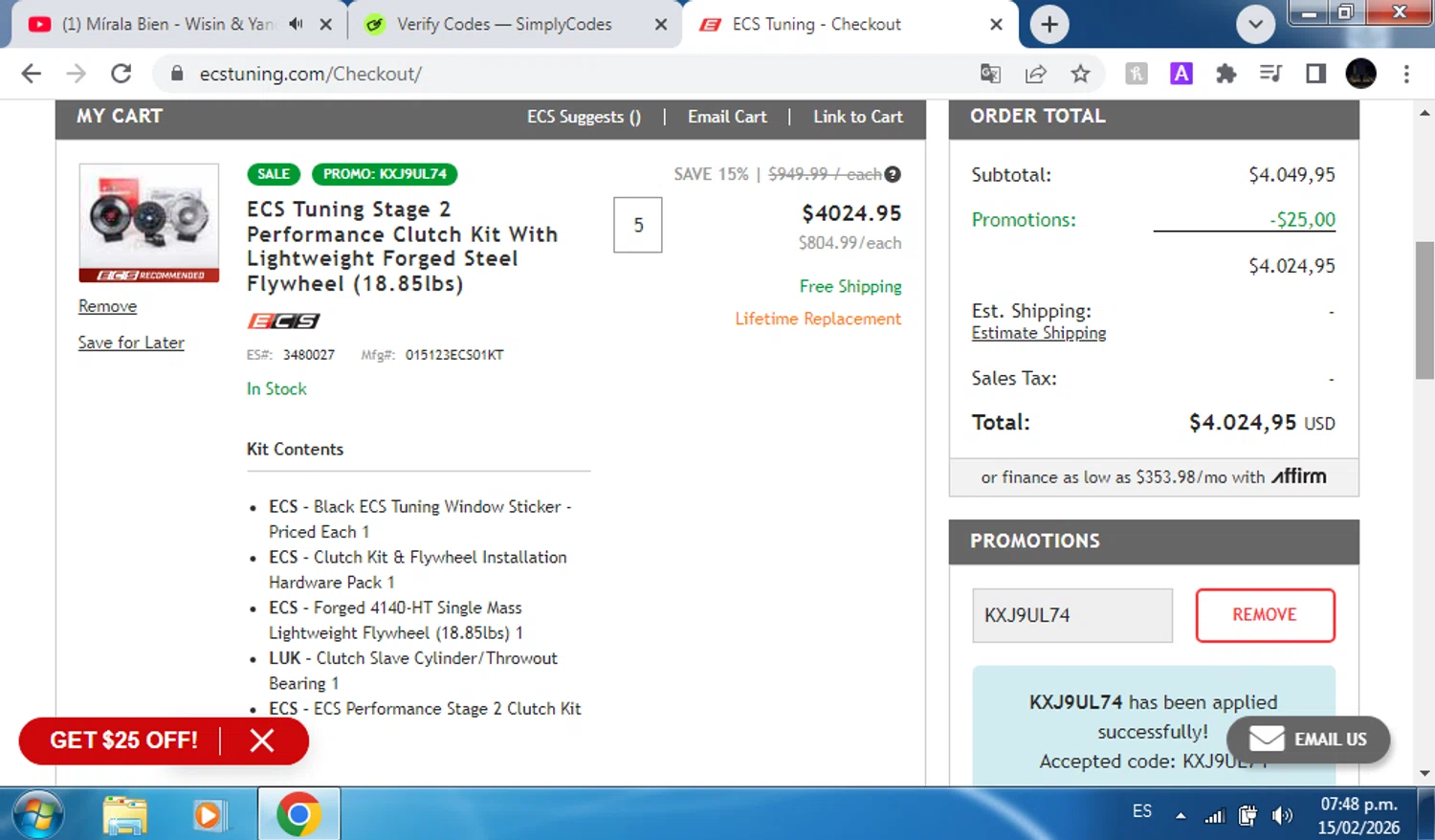The width and height of the screenshot is (1435, 840).
Task: Close the Mírala Bien YouTube tab
Action: tap(325, 25)
